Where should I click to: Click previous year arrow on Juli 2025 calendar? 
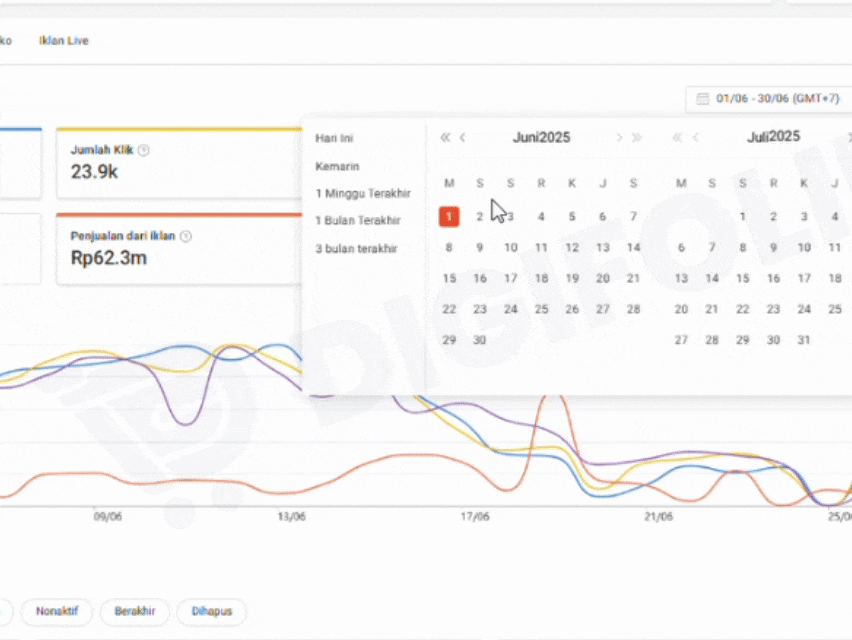pos(678,138)
